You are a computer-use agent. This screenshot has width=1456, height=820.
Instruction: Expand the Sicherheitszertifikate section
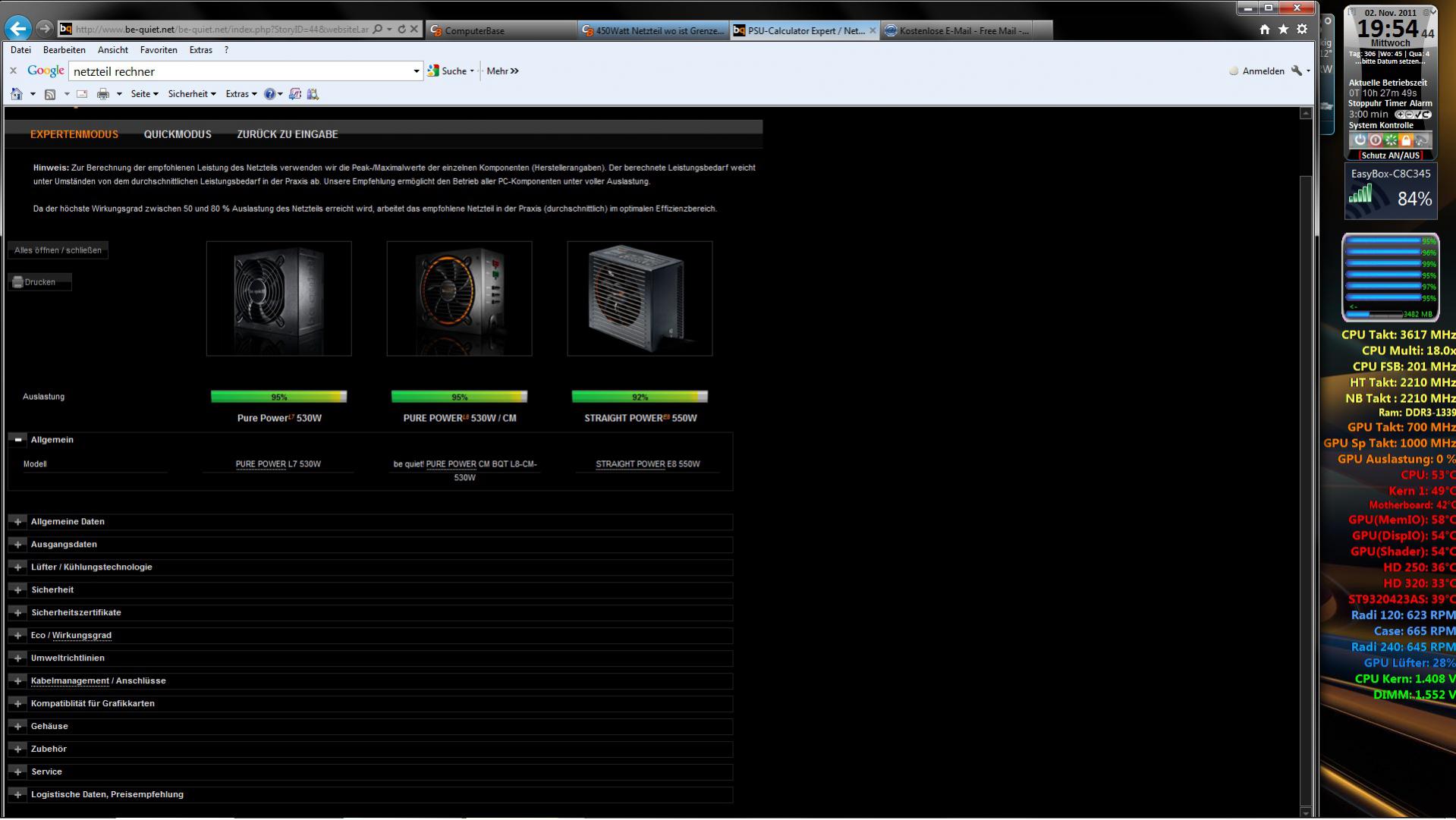(x=18, y=613)
